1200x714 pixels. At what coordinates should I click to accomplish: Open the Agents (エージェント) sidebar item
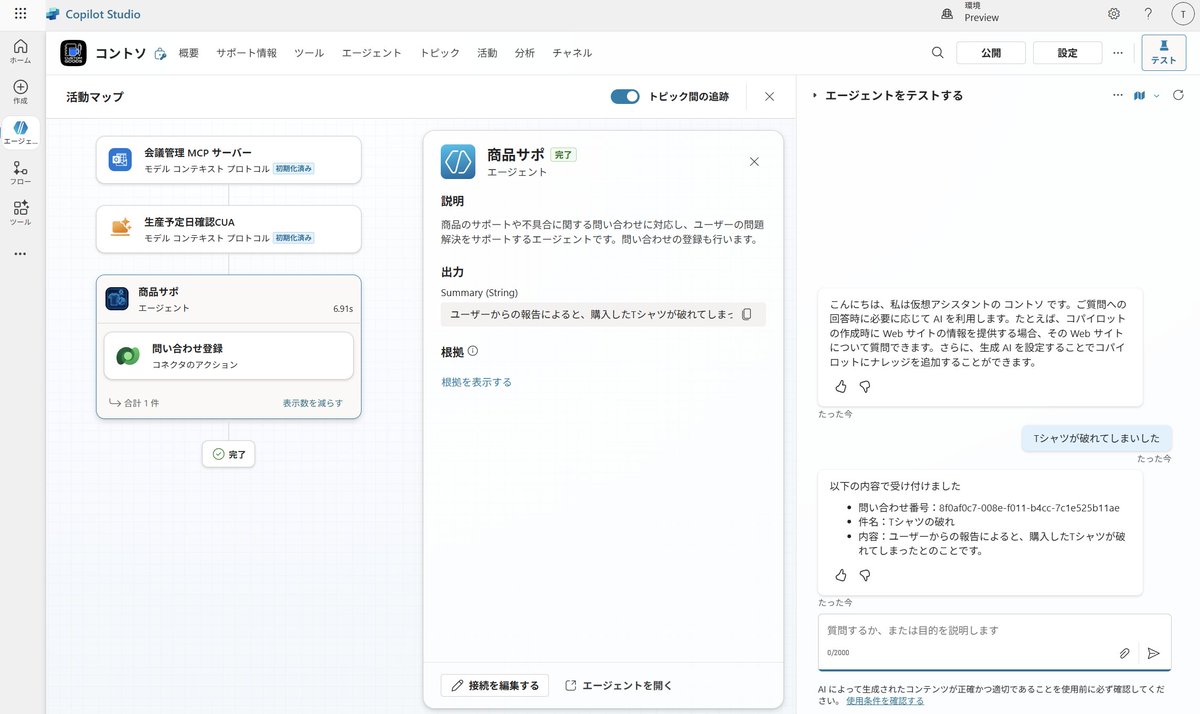(20, 132)
